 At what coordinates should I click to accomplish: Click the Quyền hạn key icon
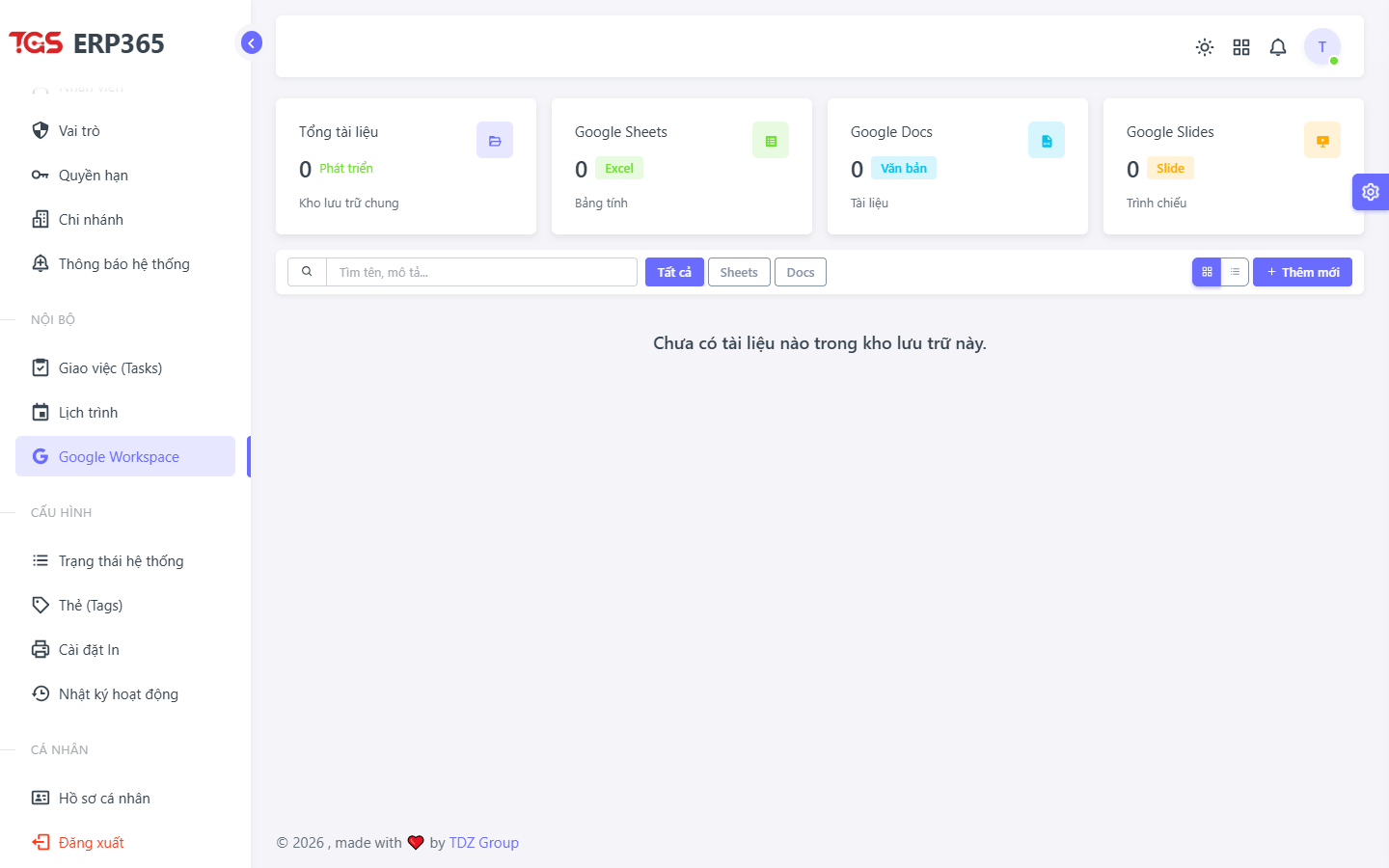point(41,175)
